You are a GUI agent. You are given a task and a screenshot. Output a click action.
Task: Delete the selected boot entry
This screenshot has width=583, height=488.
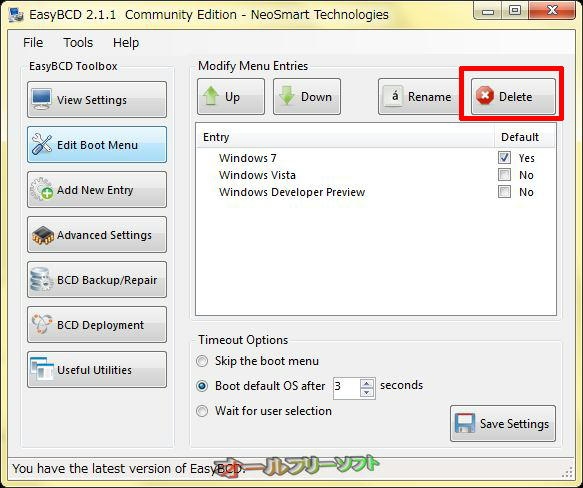[x=513, y=97]
